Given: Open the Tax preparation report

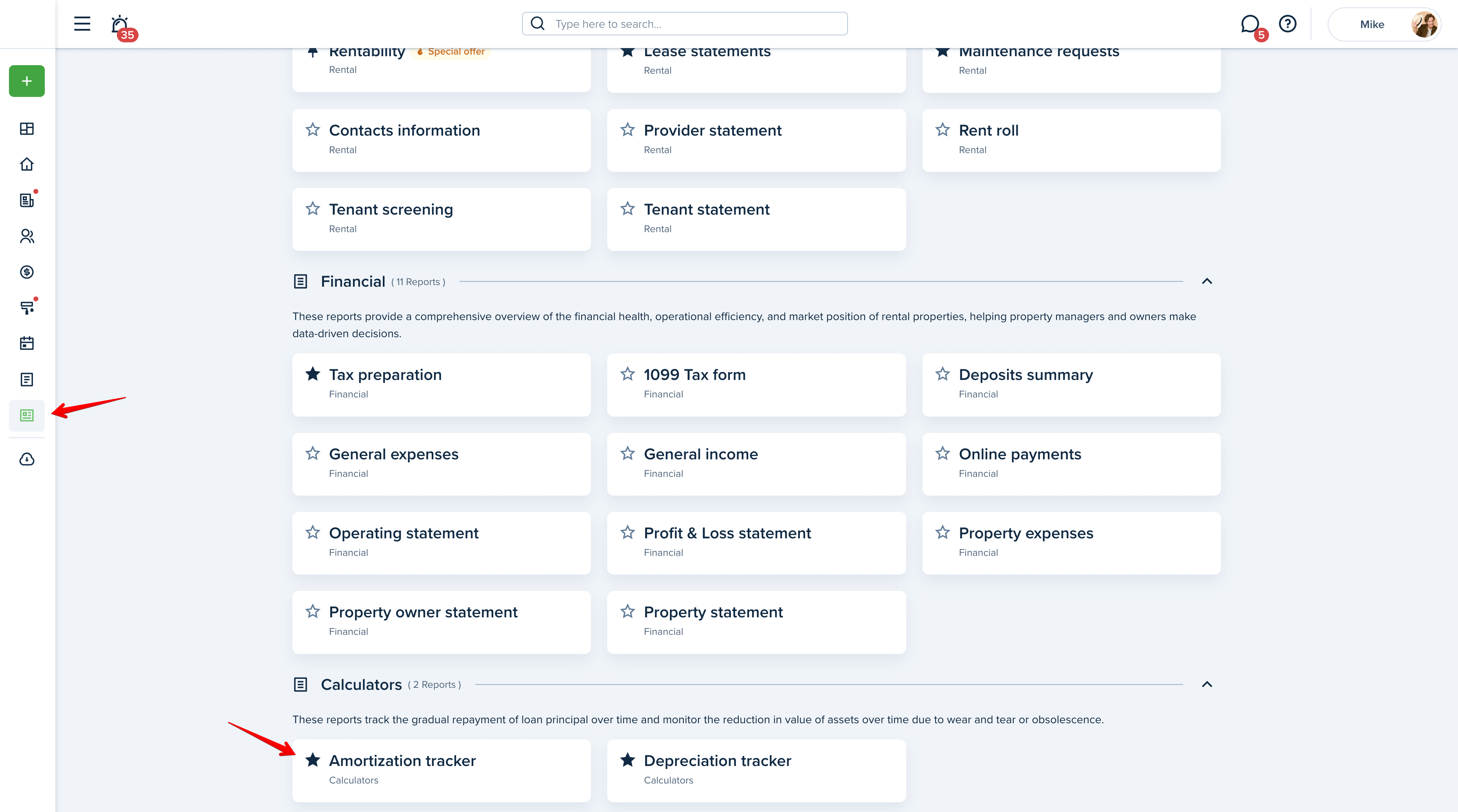Looking at the screenshot, I should point(441,385).
